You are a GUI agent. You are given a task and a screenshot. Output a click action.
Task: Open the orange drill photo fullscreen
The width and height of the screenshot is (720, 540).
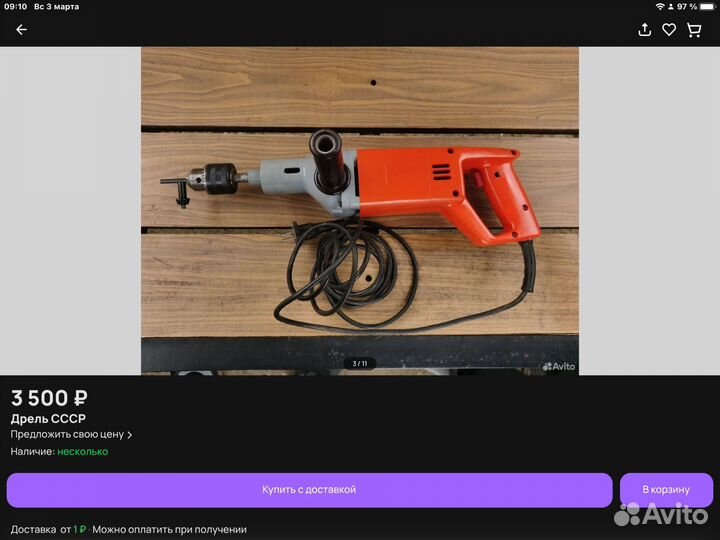(x=359, y=210)
